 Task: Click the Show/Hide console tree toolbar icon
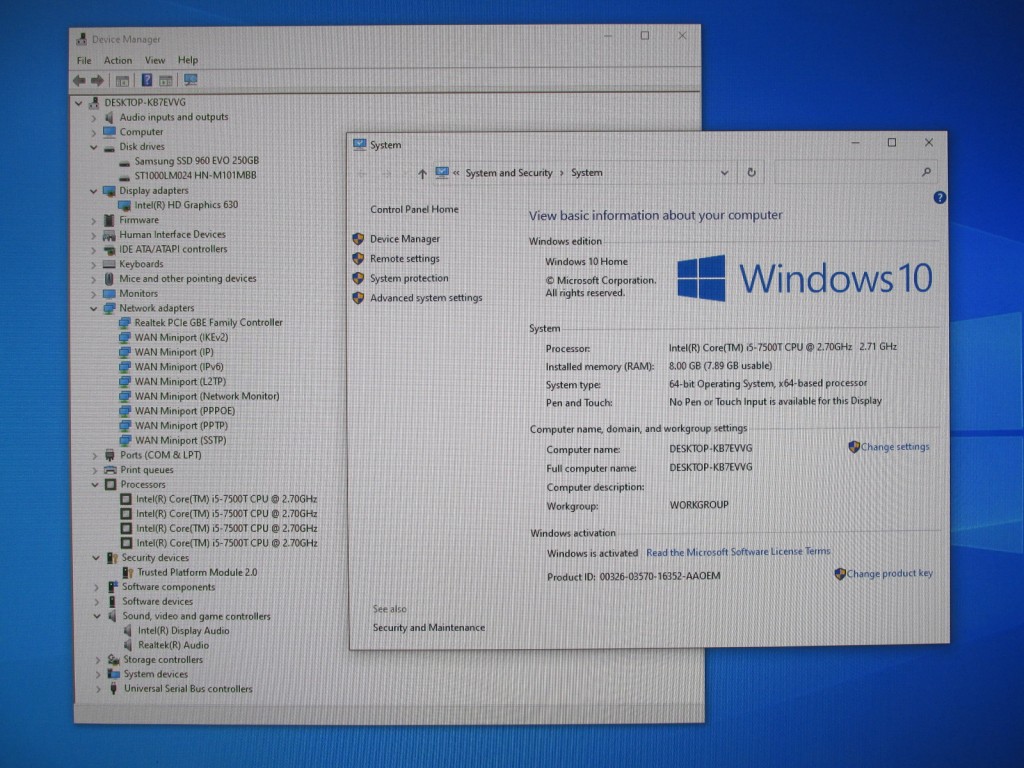point(122,81)
